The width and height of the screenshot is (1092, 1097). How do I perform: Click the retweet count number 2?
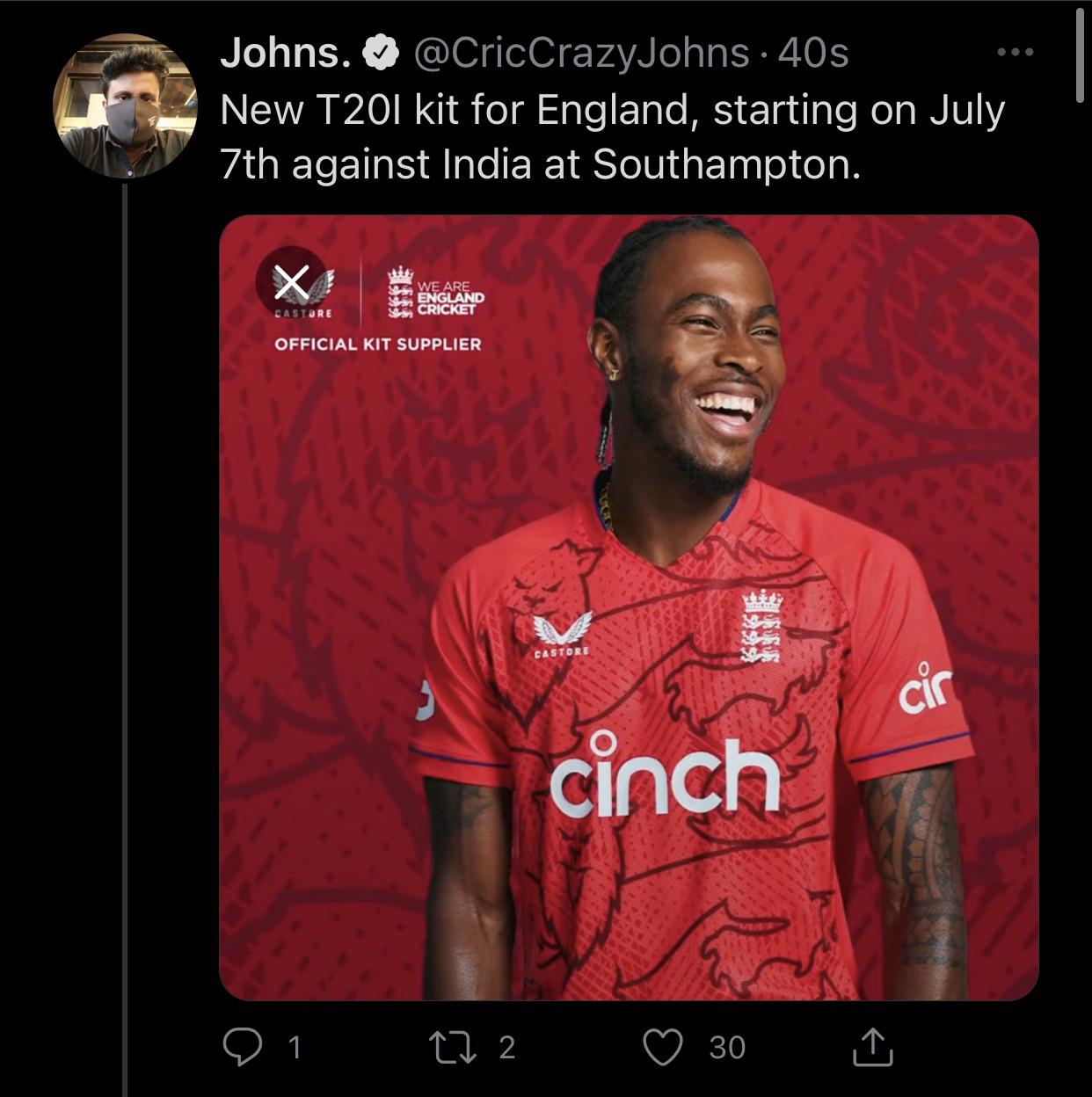click(506, 1047)
